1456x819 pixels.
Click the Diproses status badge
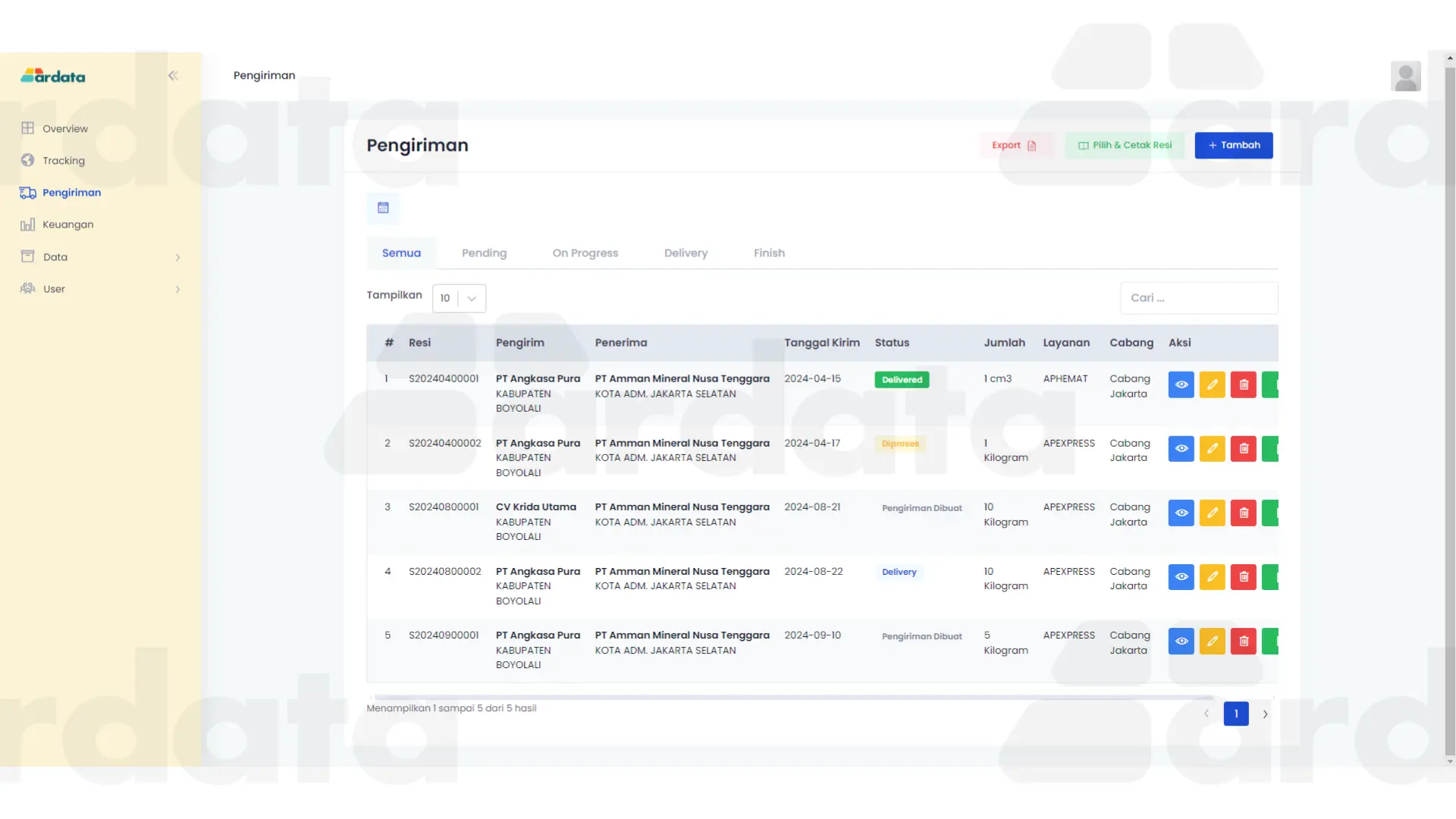pyautogui.click(x=900, y=444)
